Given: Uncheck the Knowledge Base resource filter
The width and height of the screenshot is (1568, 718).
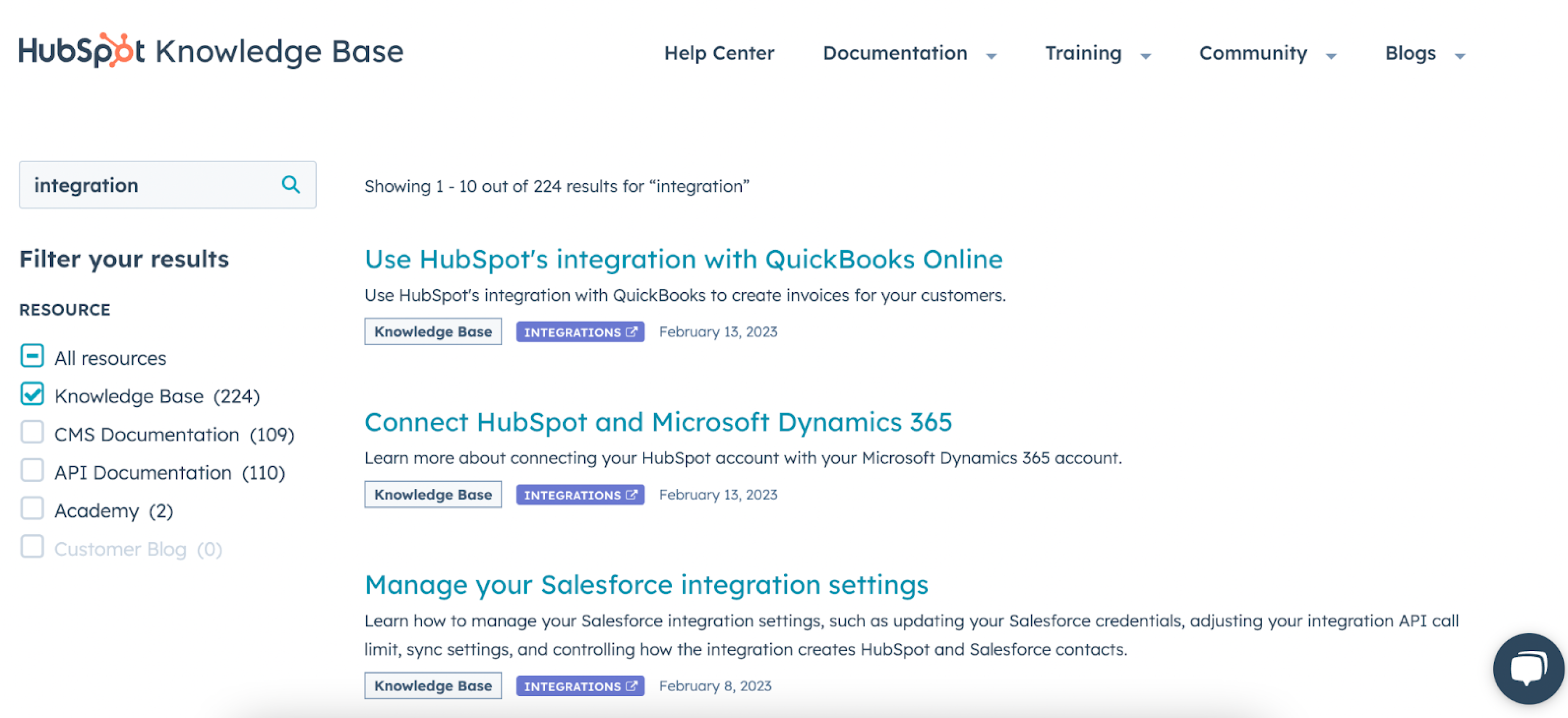Looking at the screenshot, I should (x=32, y=394).
